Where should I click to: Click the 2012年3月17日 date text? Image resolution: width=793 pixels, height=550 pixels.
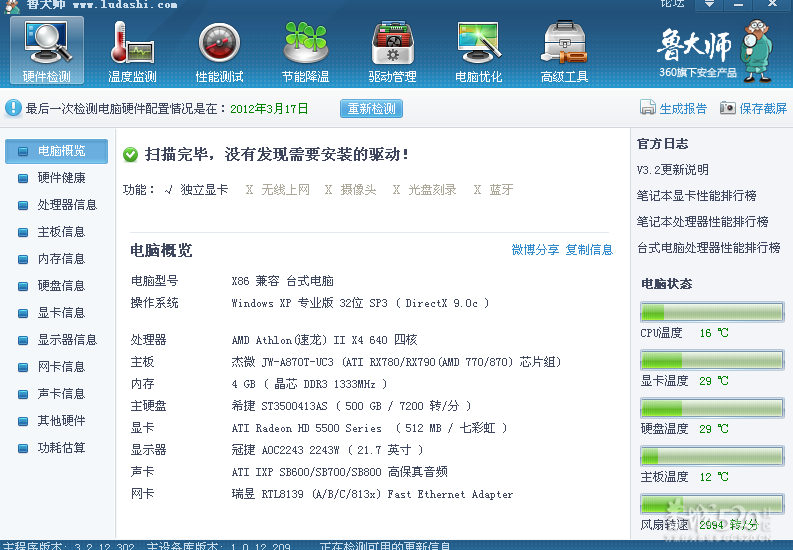pos(269,109)
